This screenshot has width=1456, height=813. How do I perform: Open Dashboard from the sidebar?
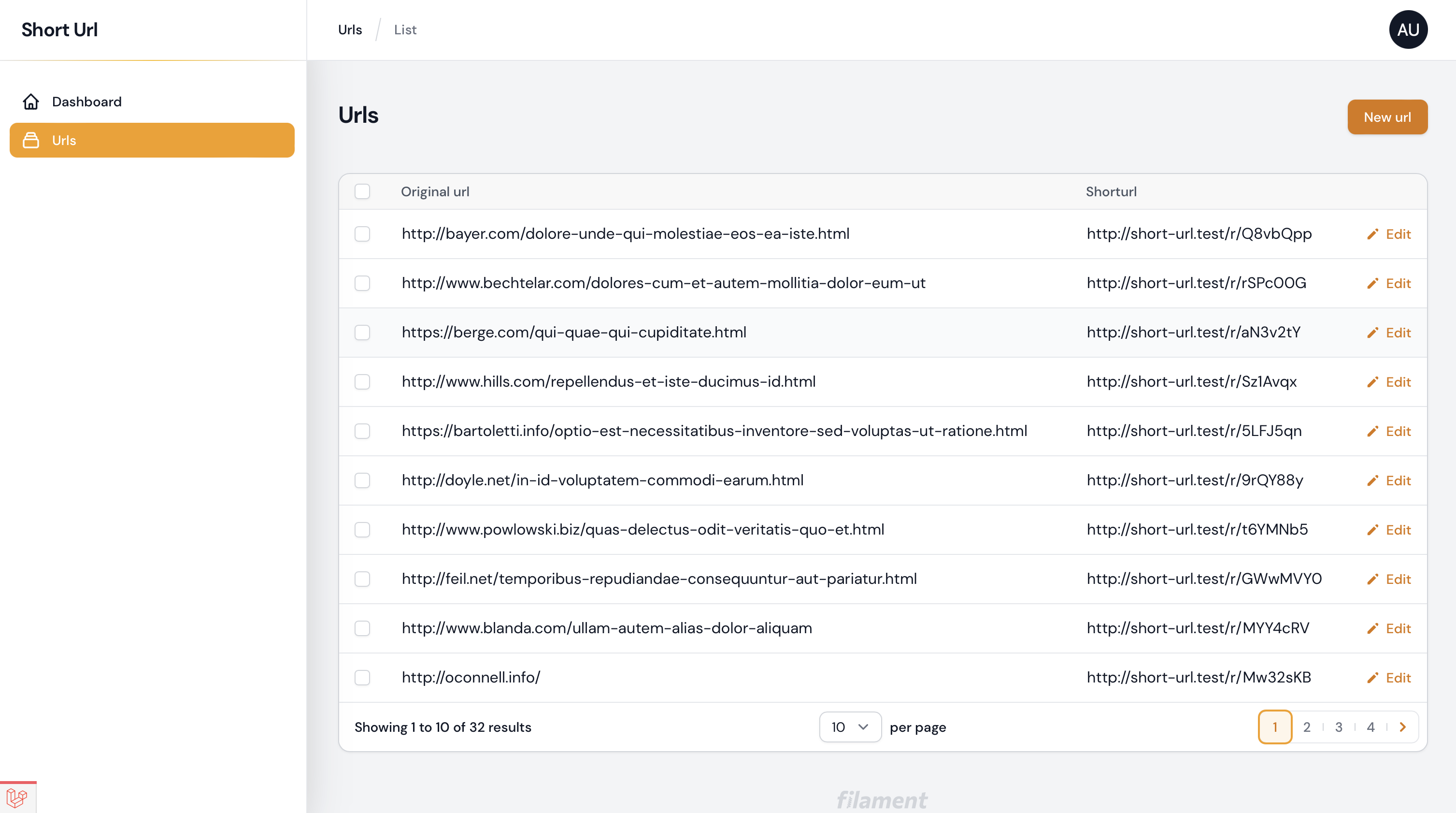coord(86,102)
